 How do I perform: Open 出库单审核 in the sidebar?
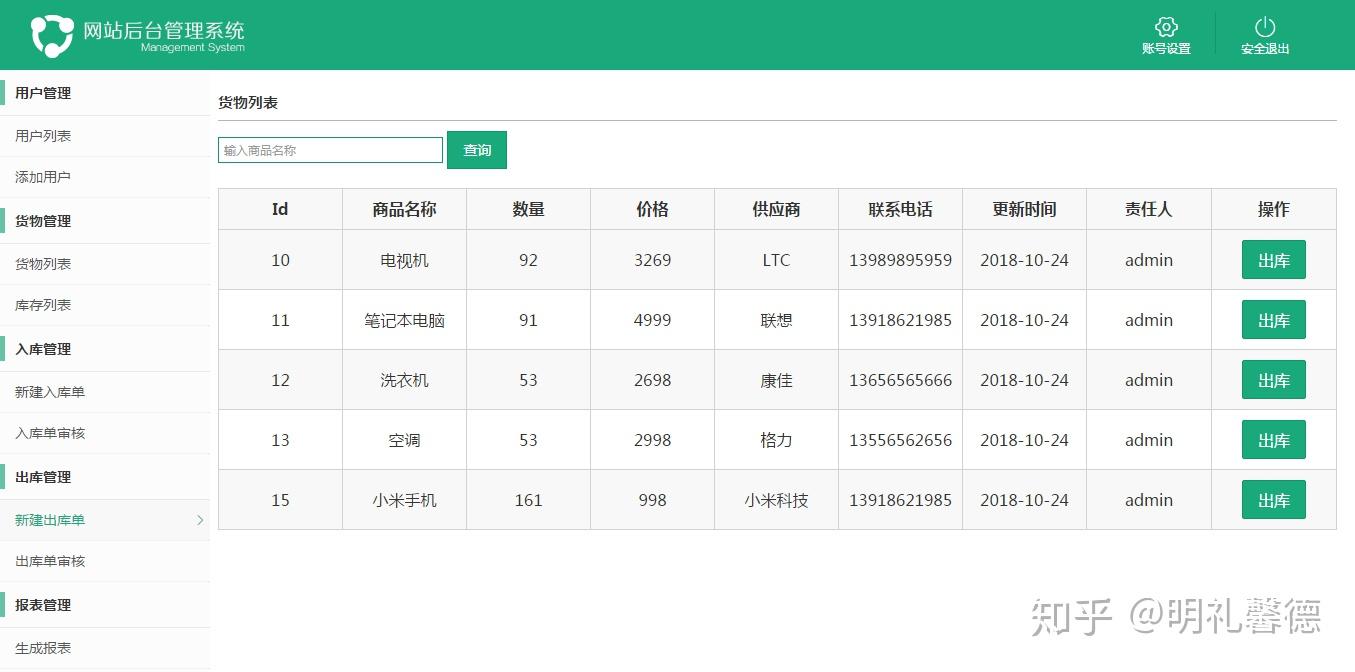[x=47, y=561]
